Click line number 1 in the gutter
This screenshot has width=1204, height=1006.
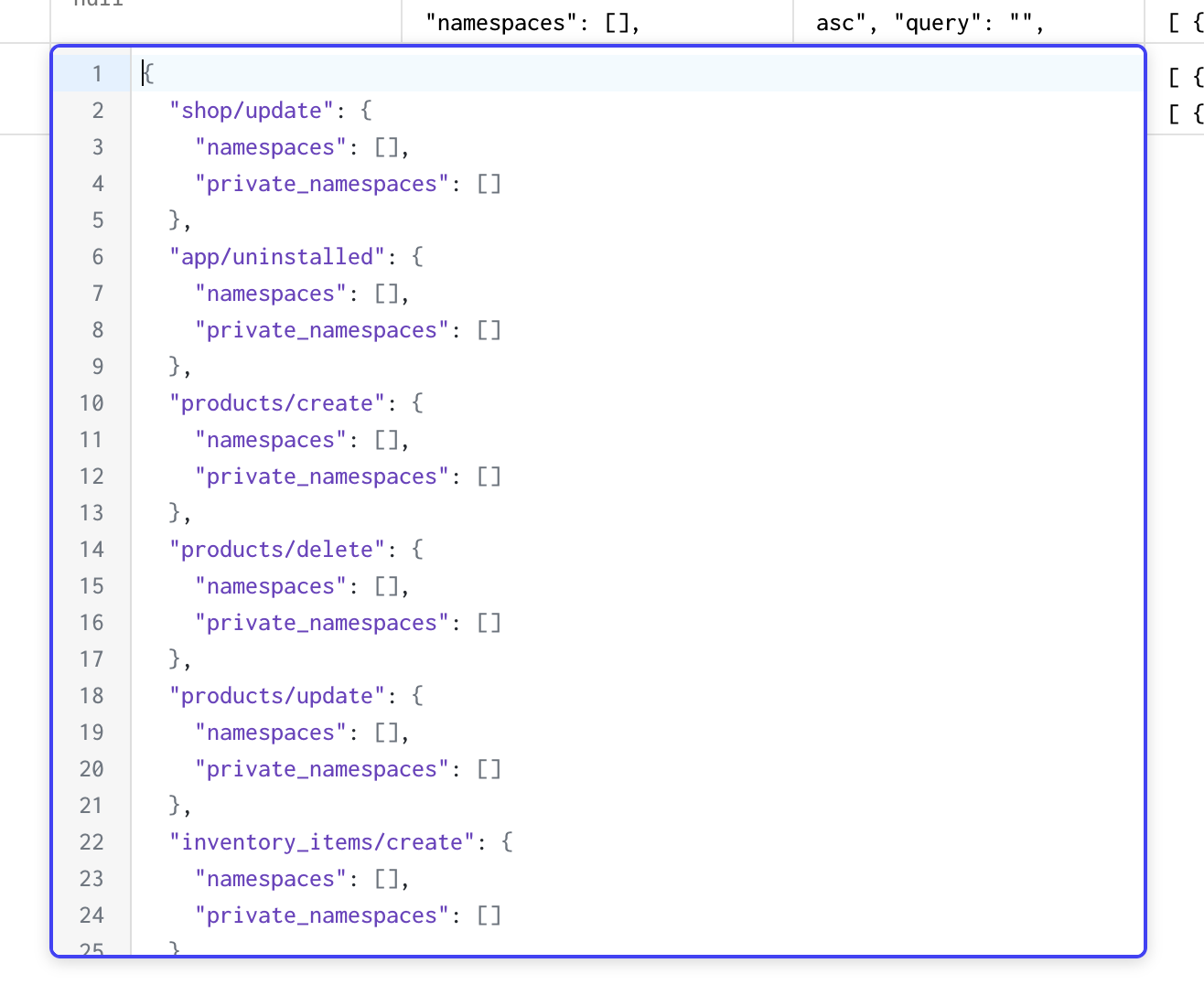click(96, 73)
